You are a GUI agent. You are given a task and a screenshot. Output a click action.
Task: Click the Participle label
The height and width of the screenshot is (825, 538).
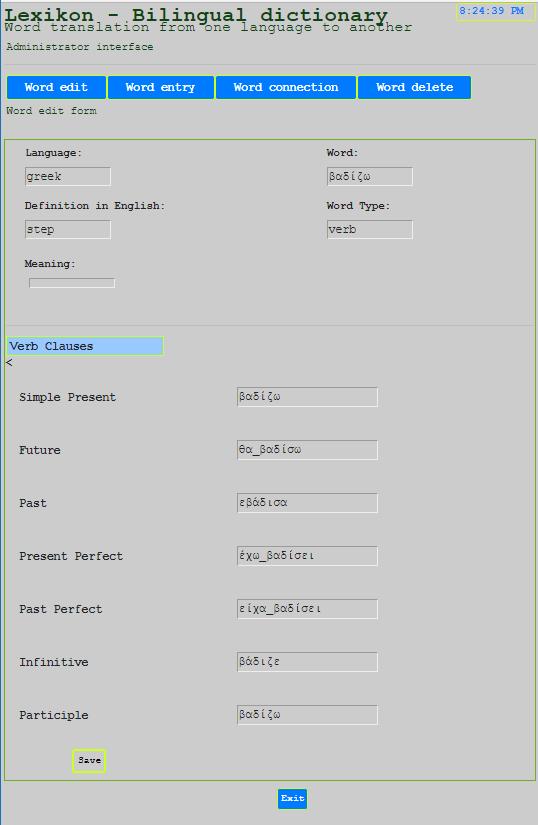pyautogui.click(x=54, y=716)
